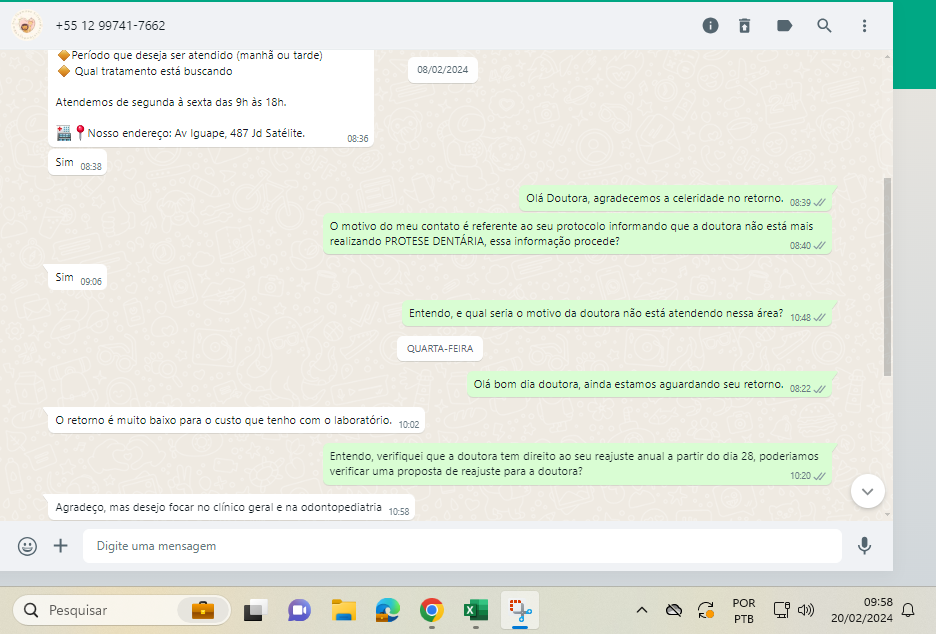The width and height of the screenshot is (936, 634).
Task: Open the notifications bell in taskbar
Action: pos(908,610)
